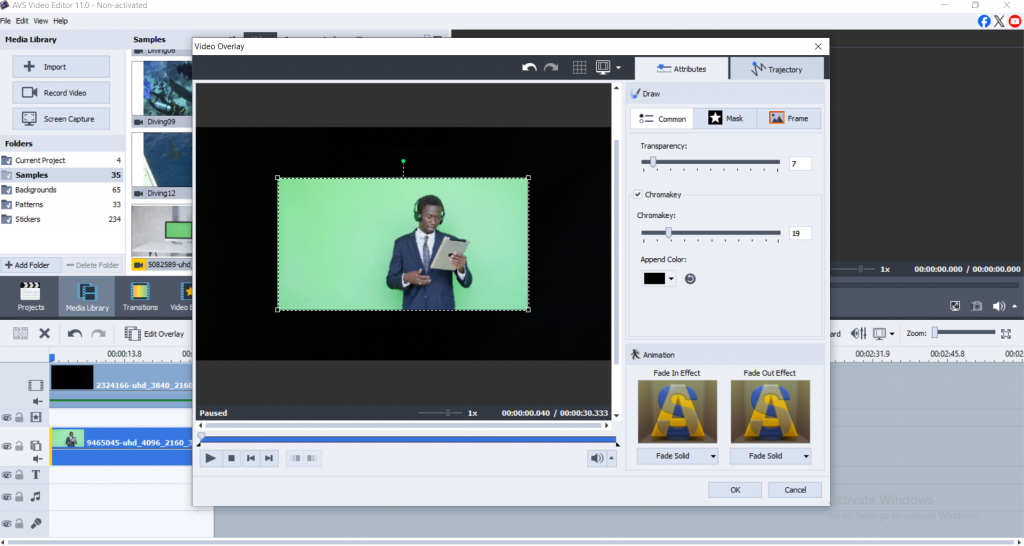1024x546 pixels.
Task: Jump to the next frame in preview
Action: coord(269,458)
